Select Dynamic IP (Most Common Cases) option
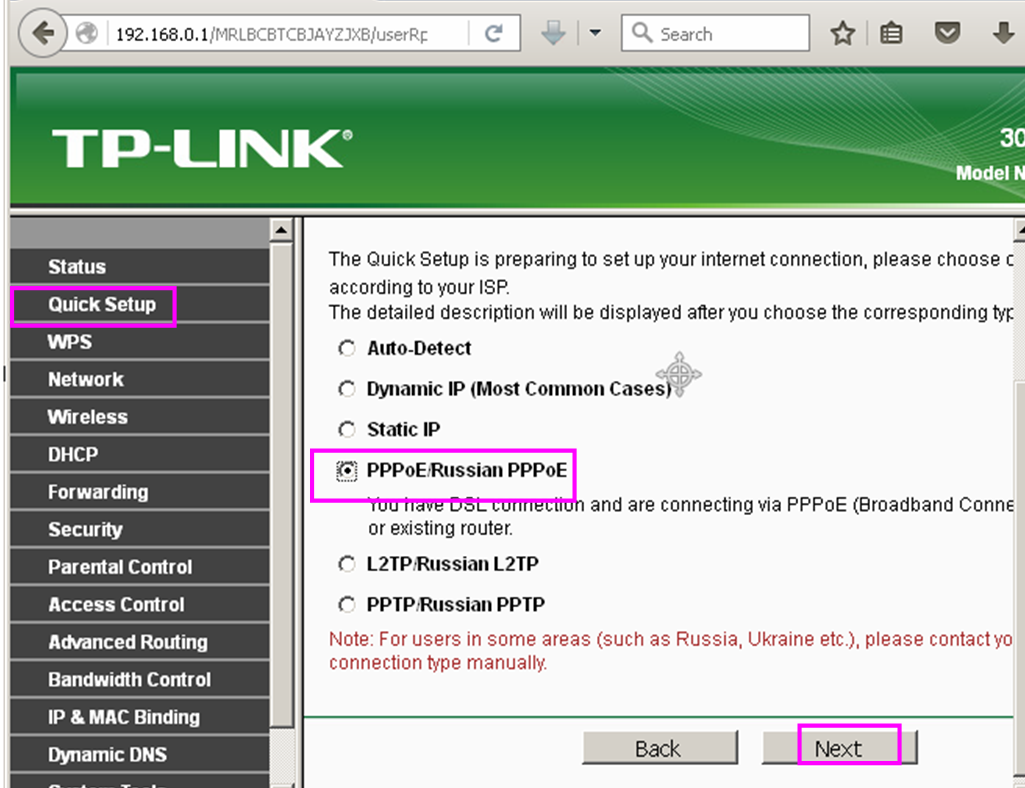Screen dimensions: 1025x788 coord(346,389)
